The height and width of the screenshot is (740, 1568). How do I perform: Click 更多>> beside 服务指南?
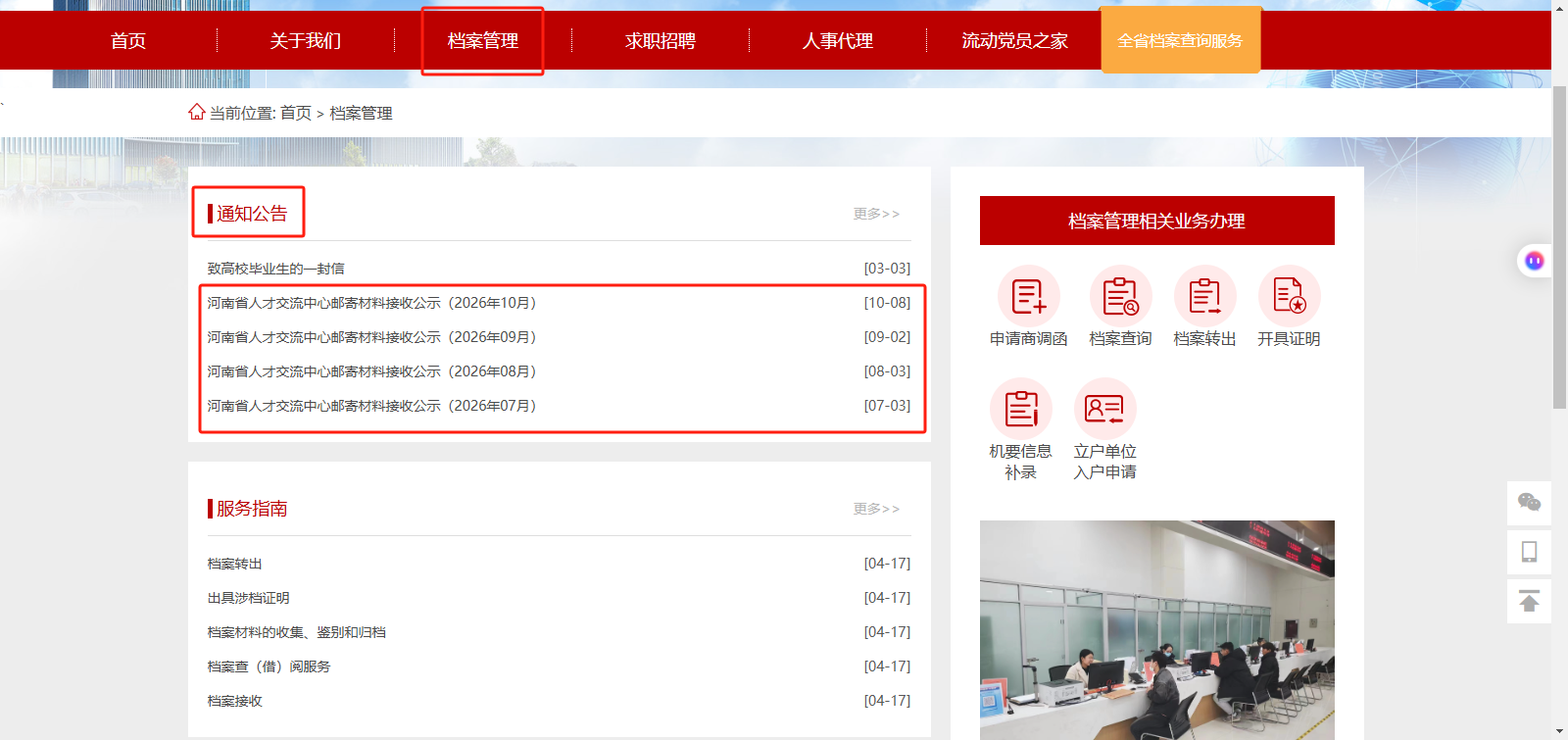pos(876,509)
